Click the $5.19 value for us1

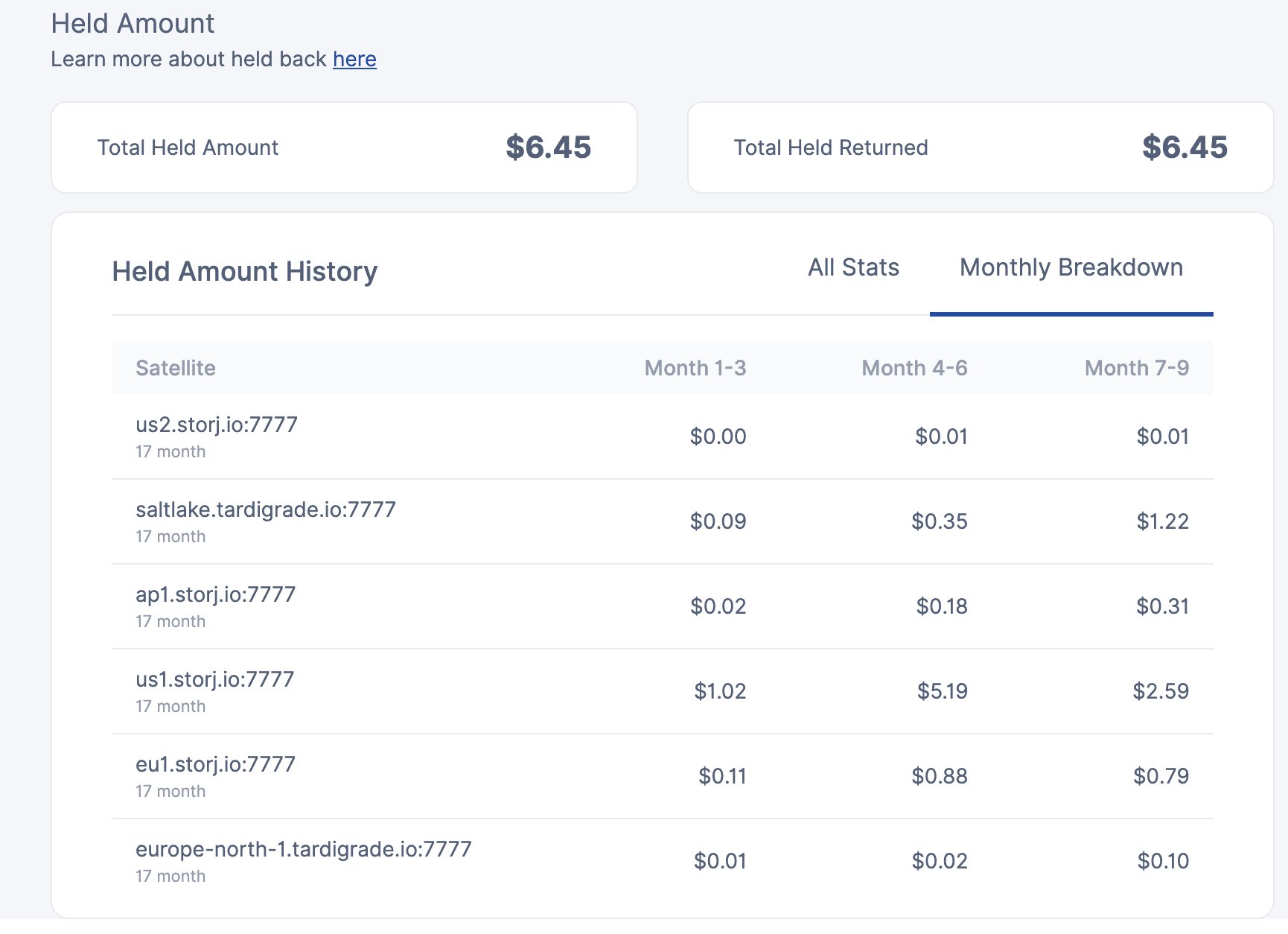click(x=942, y=691)
